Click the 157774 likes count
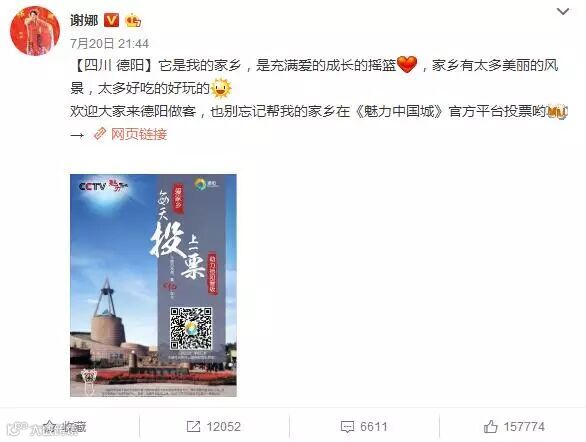Viewport: 586px width, 442px height. 524,427
